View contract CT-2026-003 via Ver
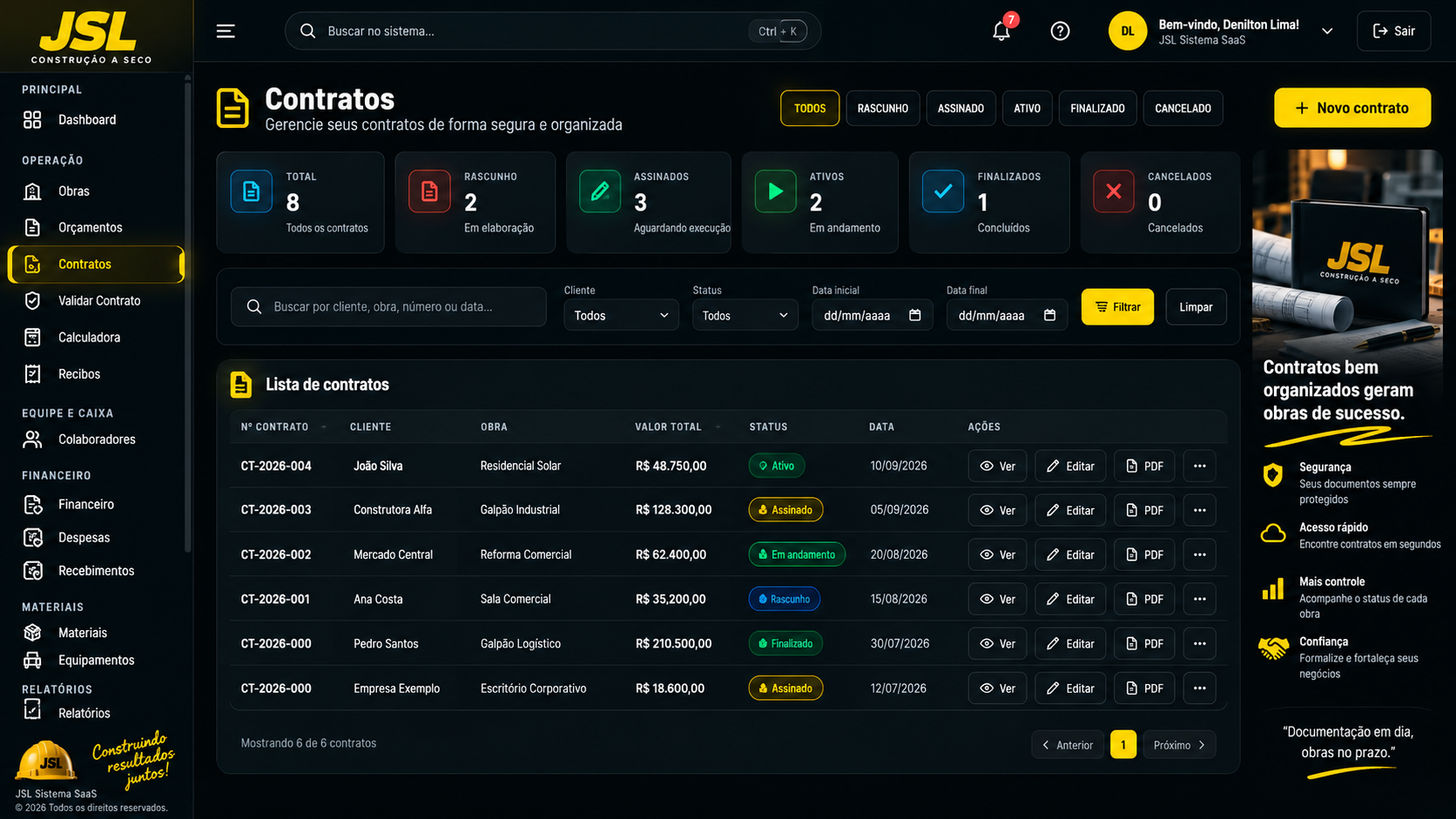 pyautogui.click(x=998, y=510)
